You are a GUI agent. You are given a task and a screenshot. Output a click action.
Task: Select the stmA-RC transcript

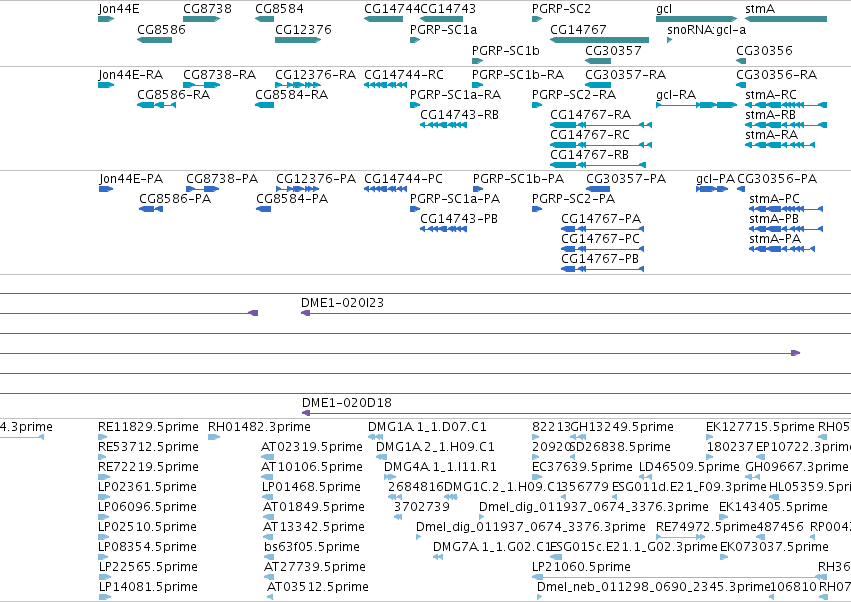click(786, 105)
